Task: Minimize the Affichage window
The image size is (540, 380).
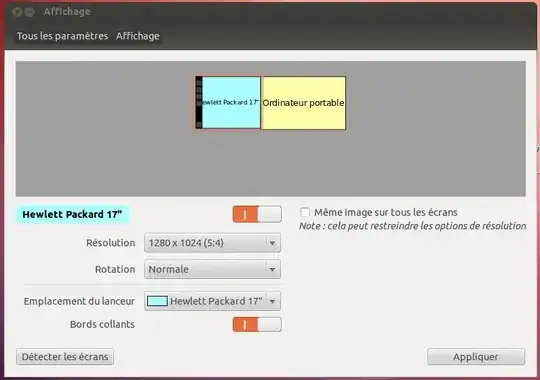Action: [x=30, y=12]
